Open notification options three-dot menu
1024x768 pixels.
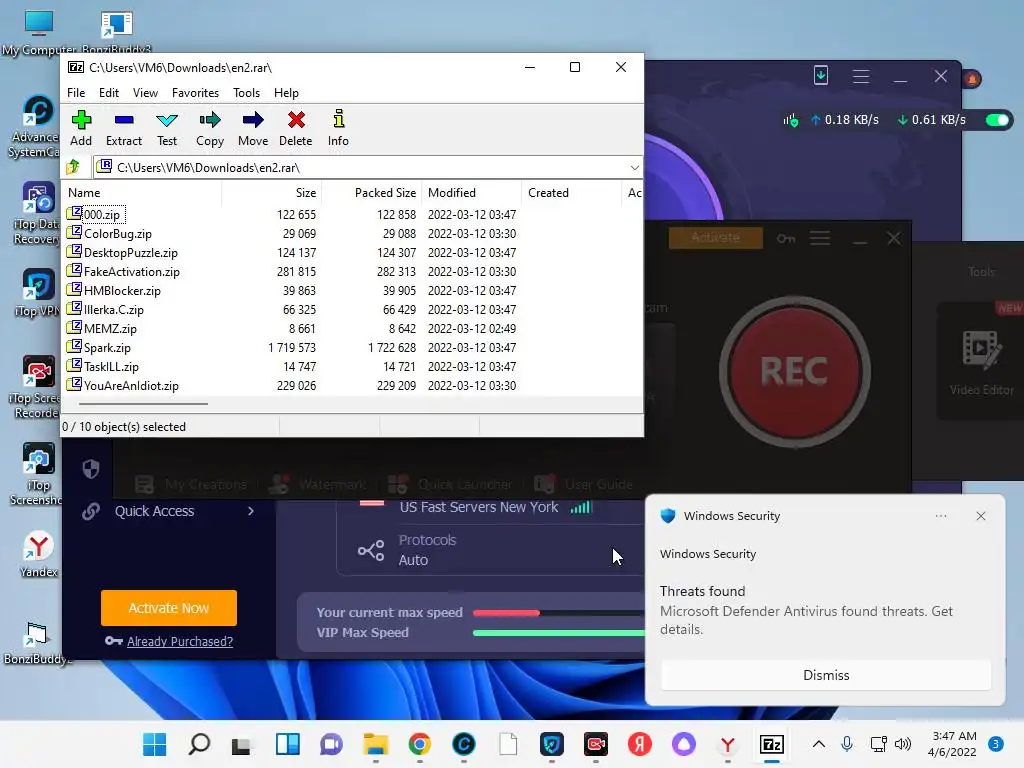point(941,516)
